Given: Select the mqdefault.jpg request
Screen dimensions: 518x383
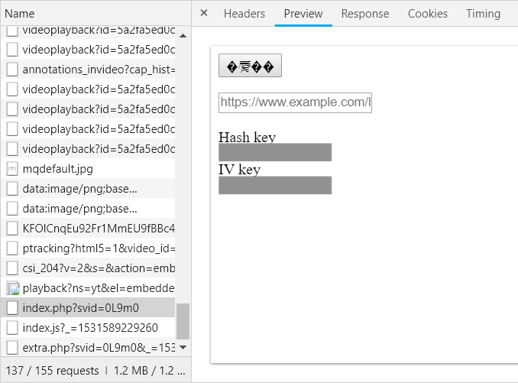Looking at the screenshot, I should point(88,169).
